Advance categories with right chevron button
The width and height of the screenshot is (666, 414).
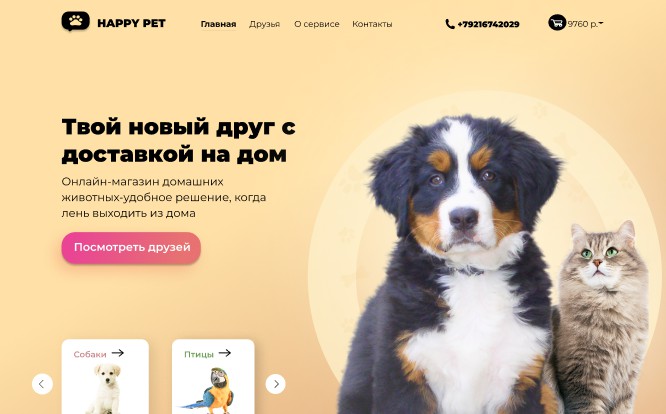click(x=276, y=384)
